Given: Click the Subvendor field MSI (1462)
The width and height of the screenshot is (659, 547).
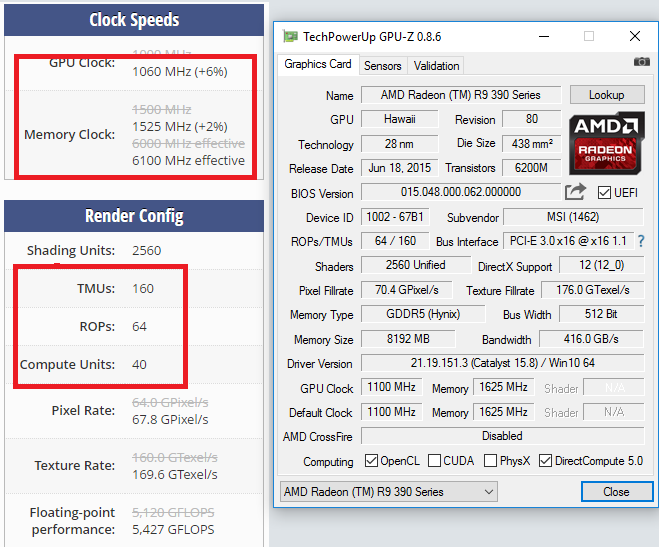Looking at the screenshot, I should point(573,217).
